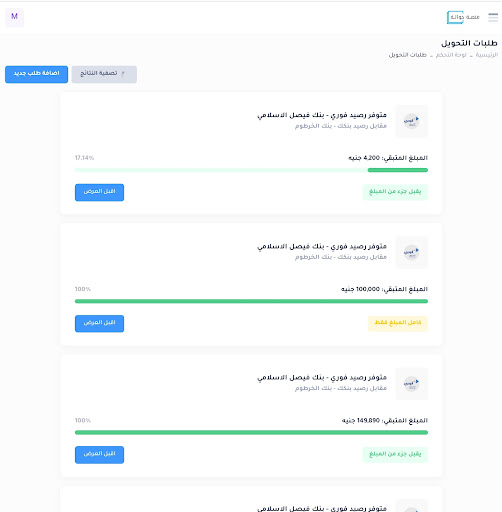Click the يقبل جزء من المبلغ badge on first card
Screen dimensions: 502x512
pos(395,192)
